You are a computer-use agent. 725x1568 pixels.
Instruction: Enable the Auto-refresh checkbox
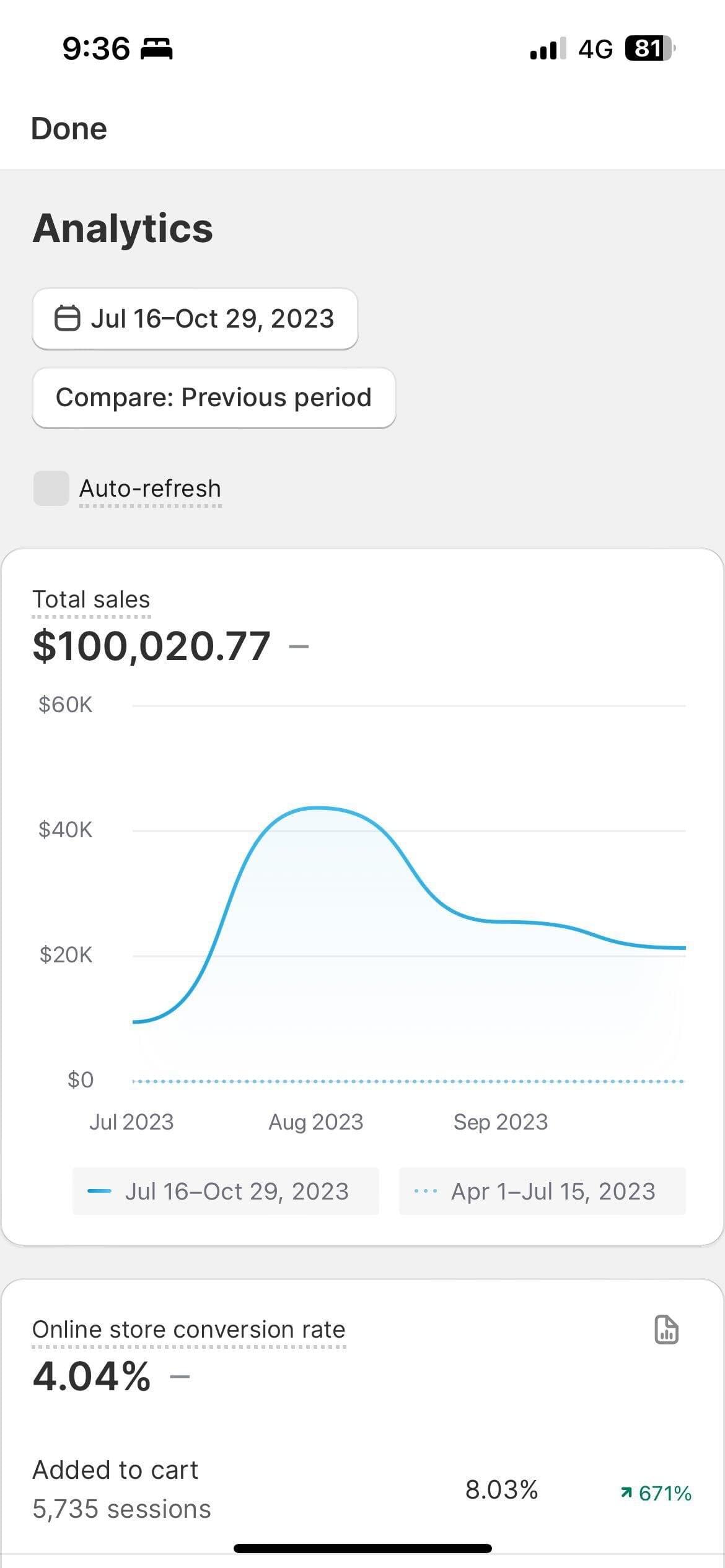click(x=51, y=488)
